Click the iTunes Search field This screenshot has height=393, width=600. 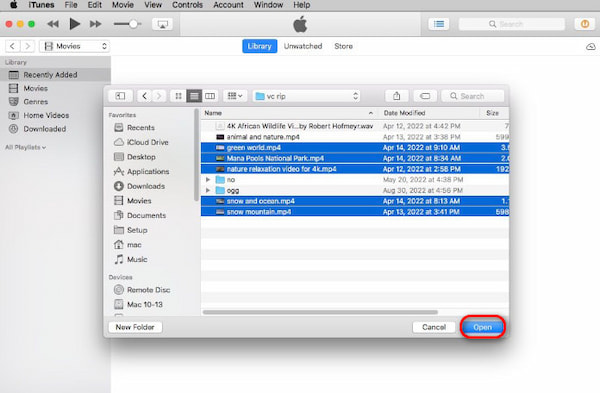click(512, 24)
